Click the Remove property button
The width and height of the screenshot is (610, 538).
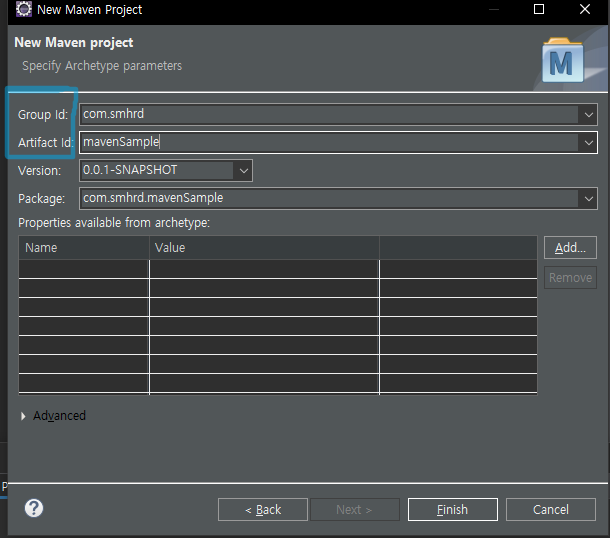click(x=570, y=277)
